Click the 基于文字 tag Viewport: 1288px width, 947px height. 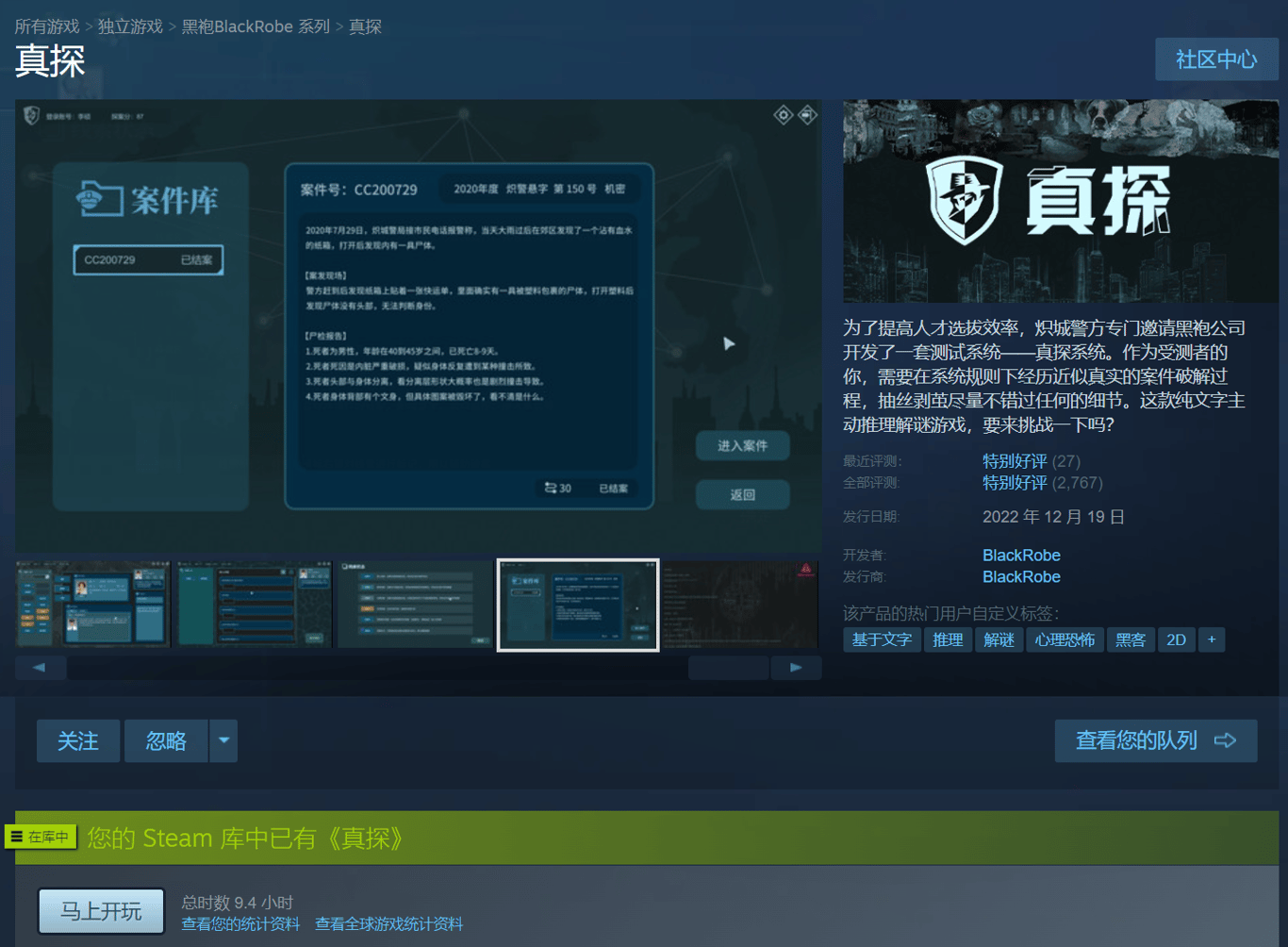click(x=882, y=640)
